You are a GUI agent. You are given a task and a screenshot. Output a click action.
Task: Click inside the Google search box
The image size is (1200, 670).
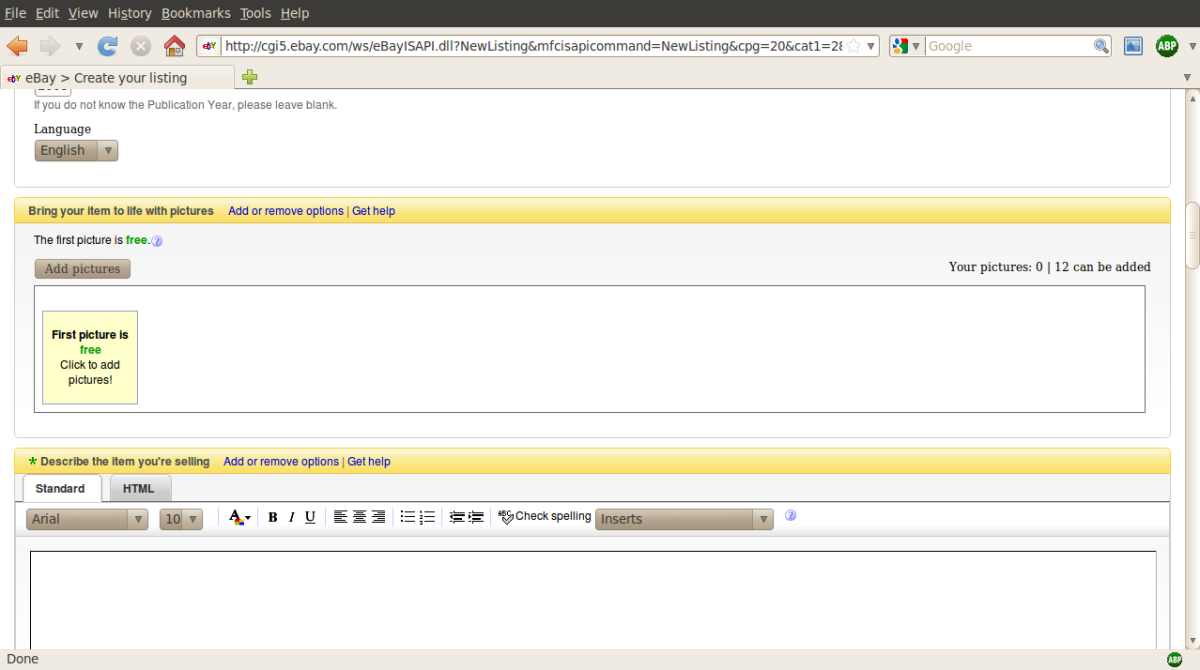(x=1008, y=46)
